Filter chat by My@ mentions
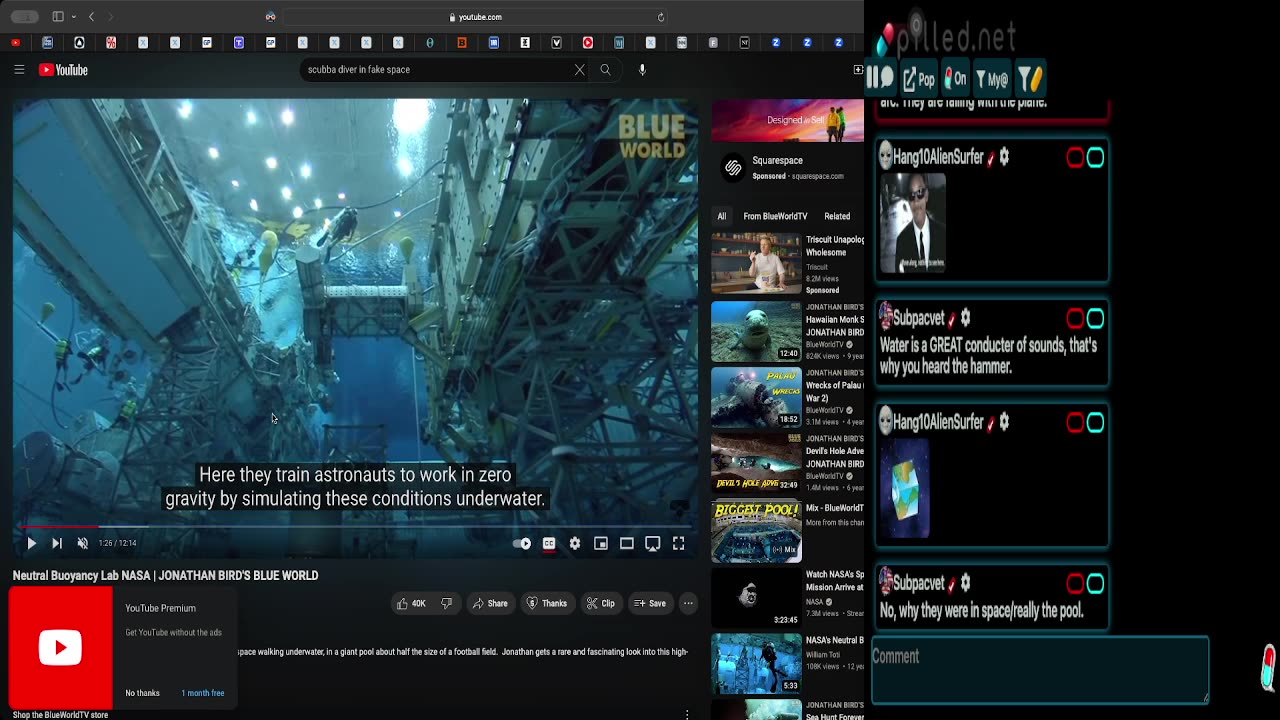The height and width of the screenshot is (720, 1280). coord(992,79)
